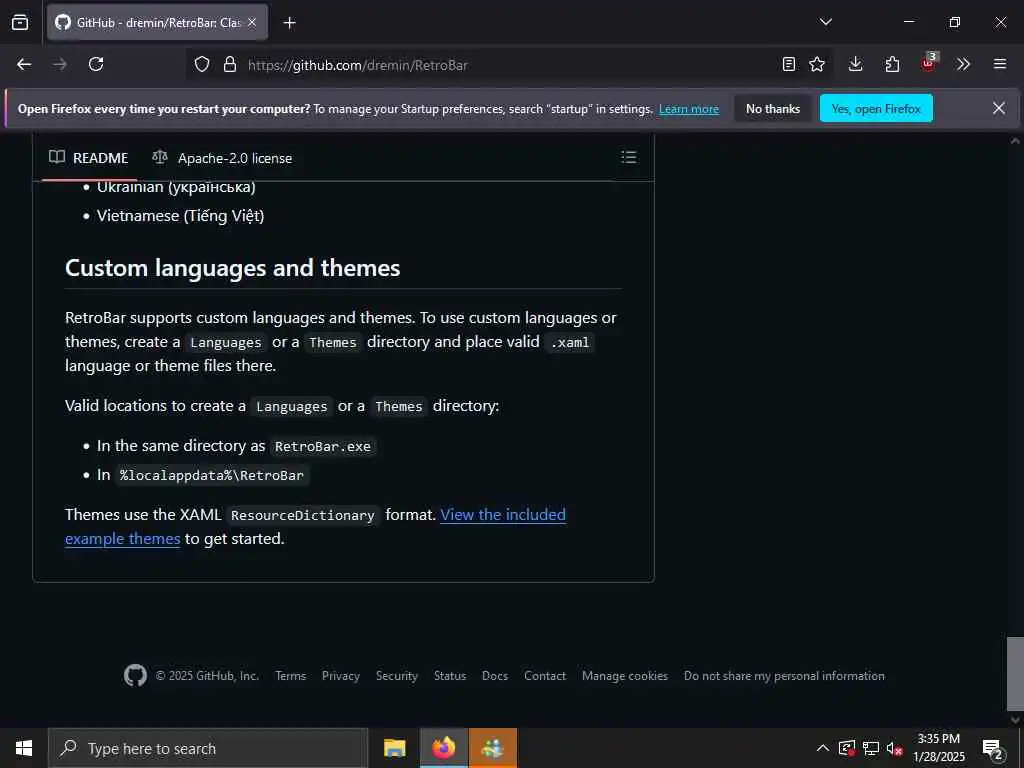Open uBlock Origin extension badge

929,63
